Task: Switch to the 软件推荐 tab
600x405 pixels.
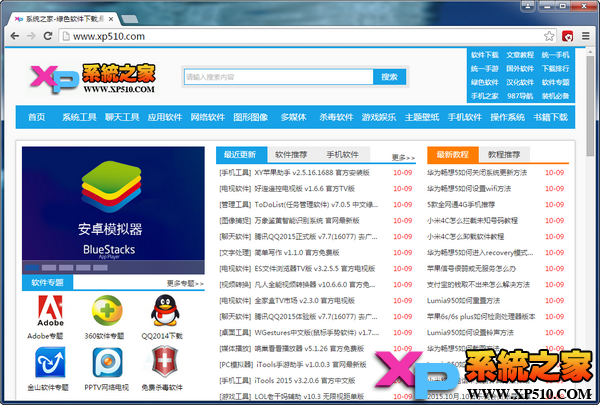Action: (291, 155)
